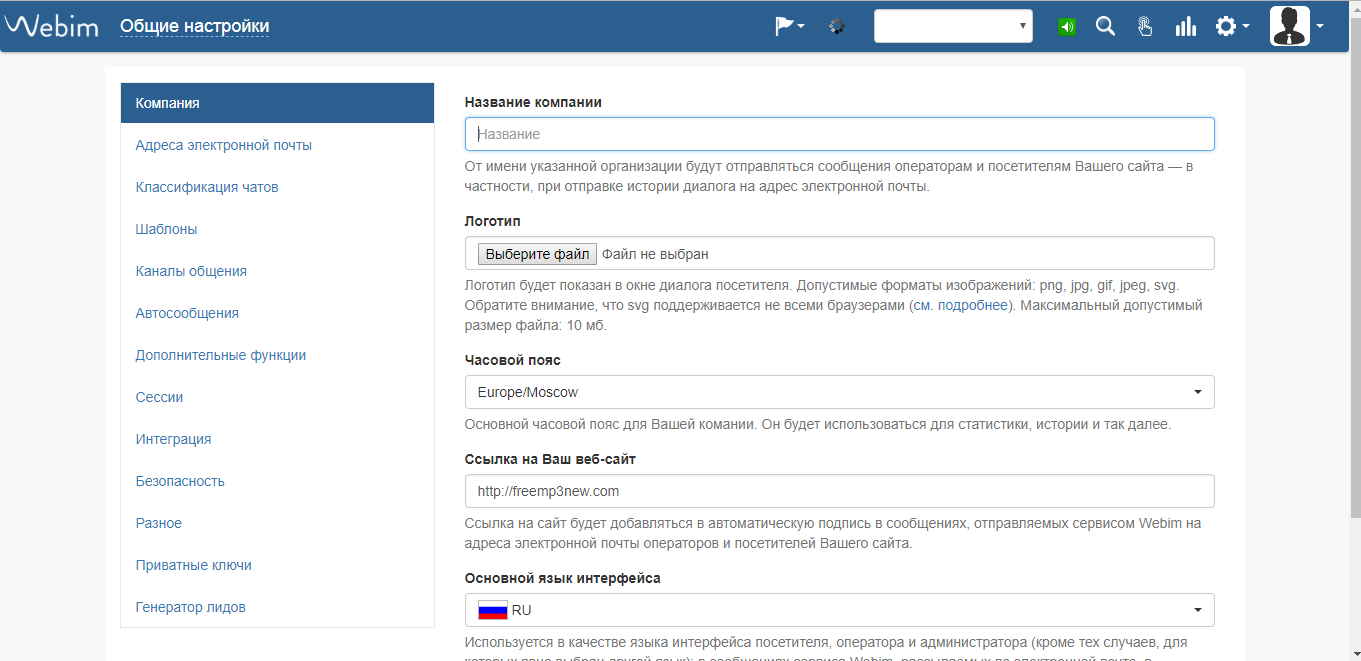The width and height of the screenshot is (1361, 661).
Task: Open statistics via the bar chart icon
Action: tap(1185, 26)
